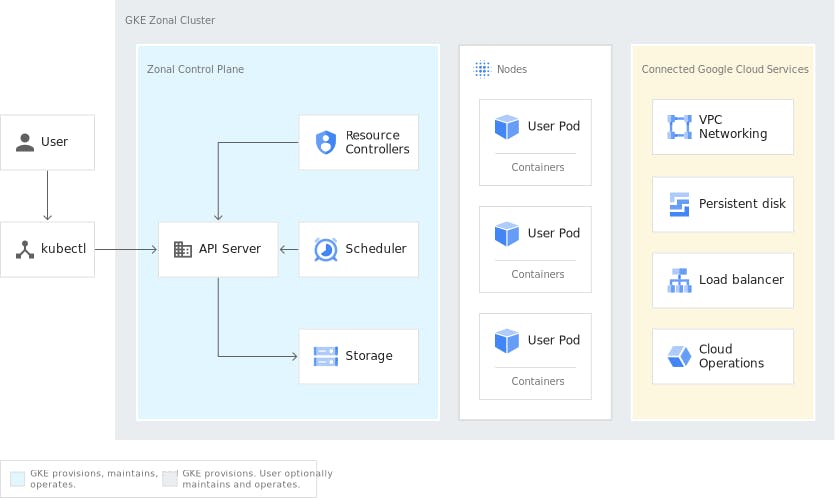The height and width of the screenshot is (499, 835).
Task: Click the VPC Networking icon
Action: [x=680, y=127]
